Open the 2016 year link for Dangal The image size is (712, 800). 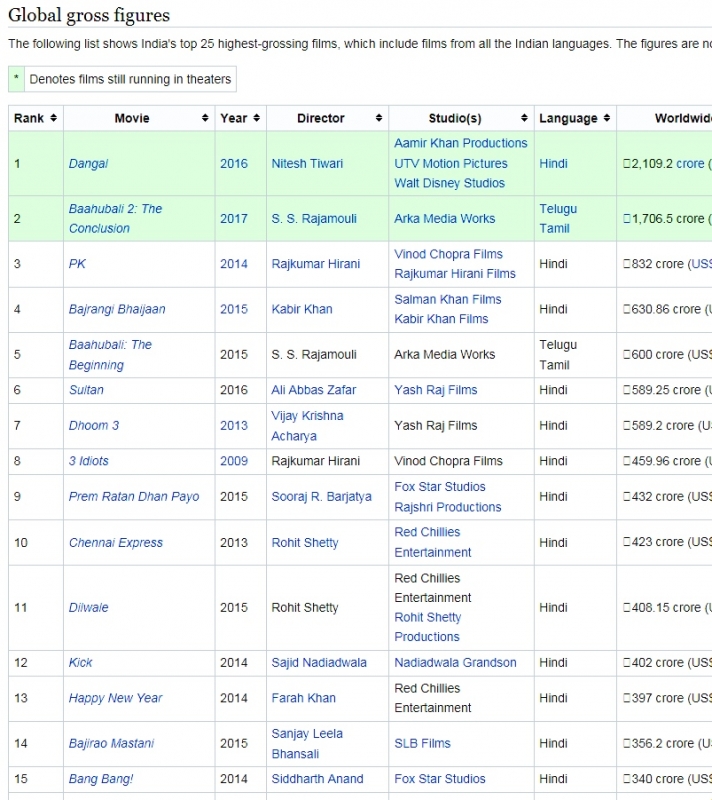(x=234, y=164)
